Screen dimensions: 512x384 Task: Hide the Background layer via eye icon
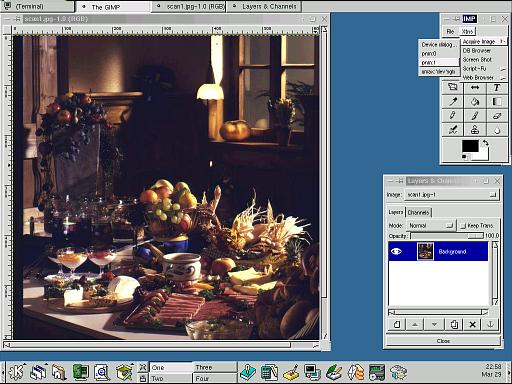point(396,251)
